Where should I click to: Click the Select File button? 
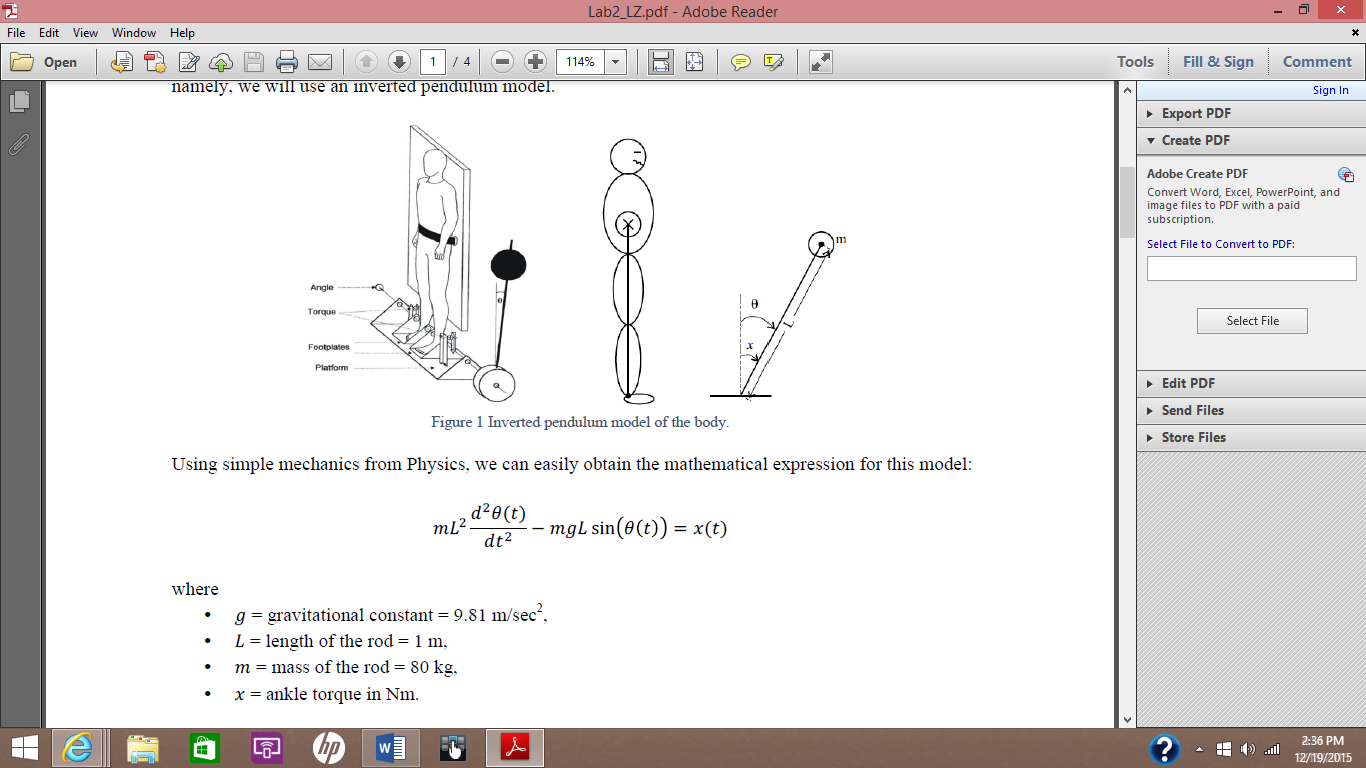[x=1252, y=320]
